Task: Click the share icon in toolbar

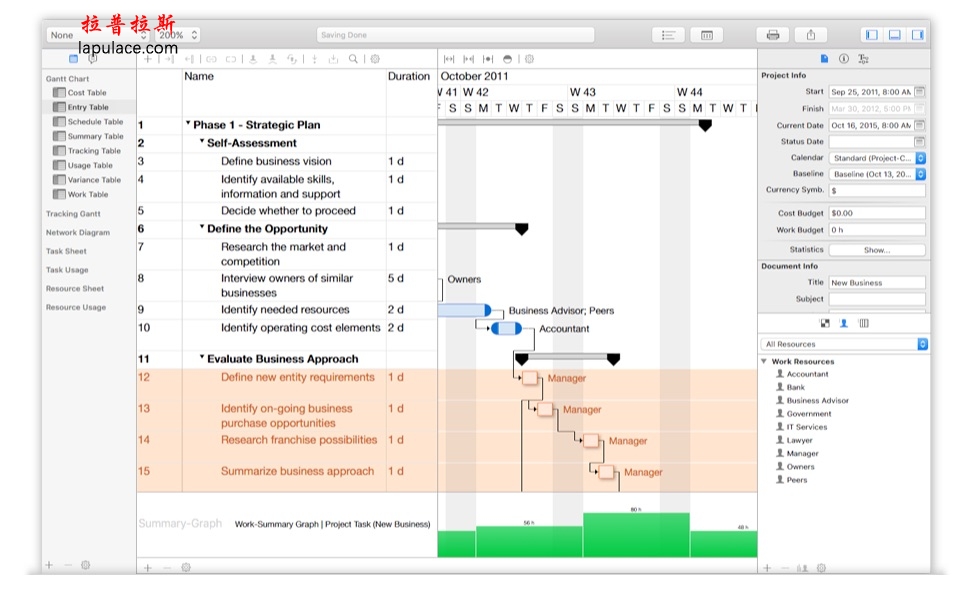Action: pos(810,35)
